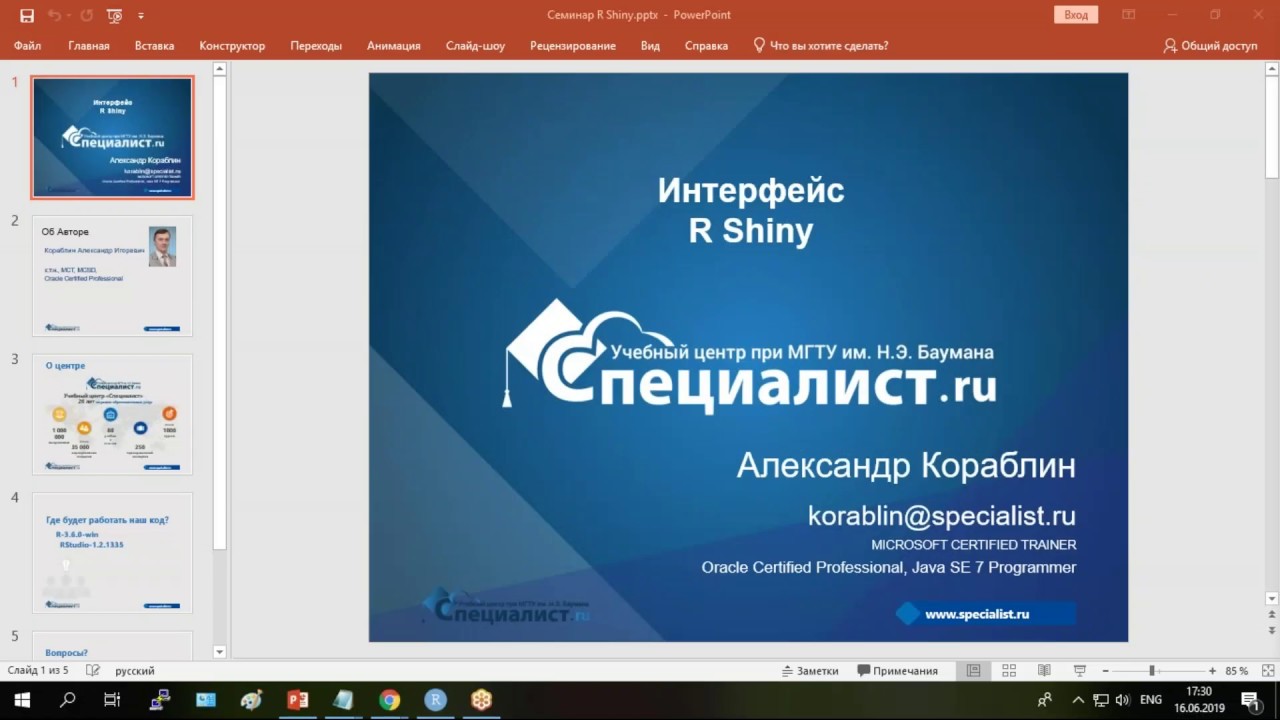The height and width of the screenshot is (720, 1280).
Task: Open the volume control in system tray
Action: point(1122,700)
